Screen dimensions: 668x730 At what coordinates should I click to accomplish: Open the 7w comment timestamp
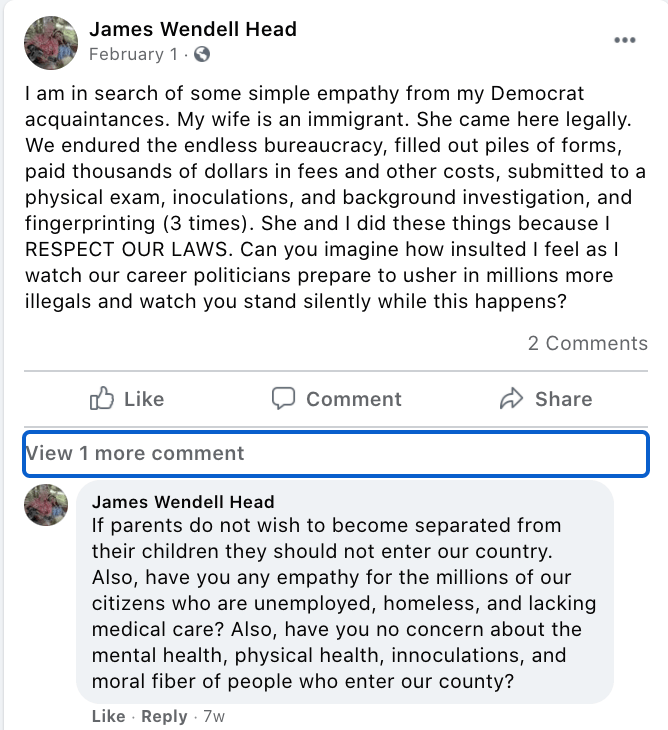(x=214, y=716)
